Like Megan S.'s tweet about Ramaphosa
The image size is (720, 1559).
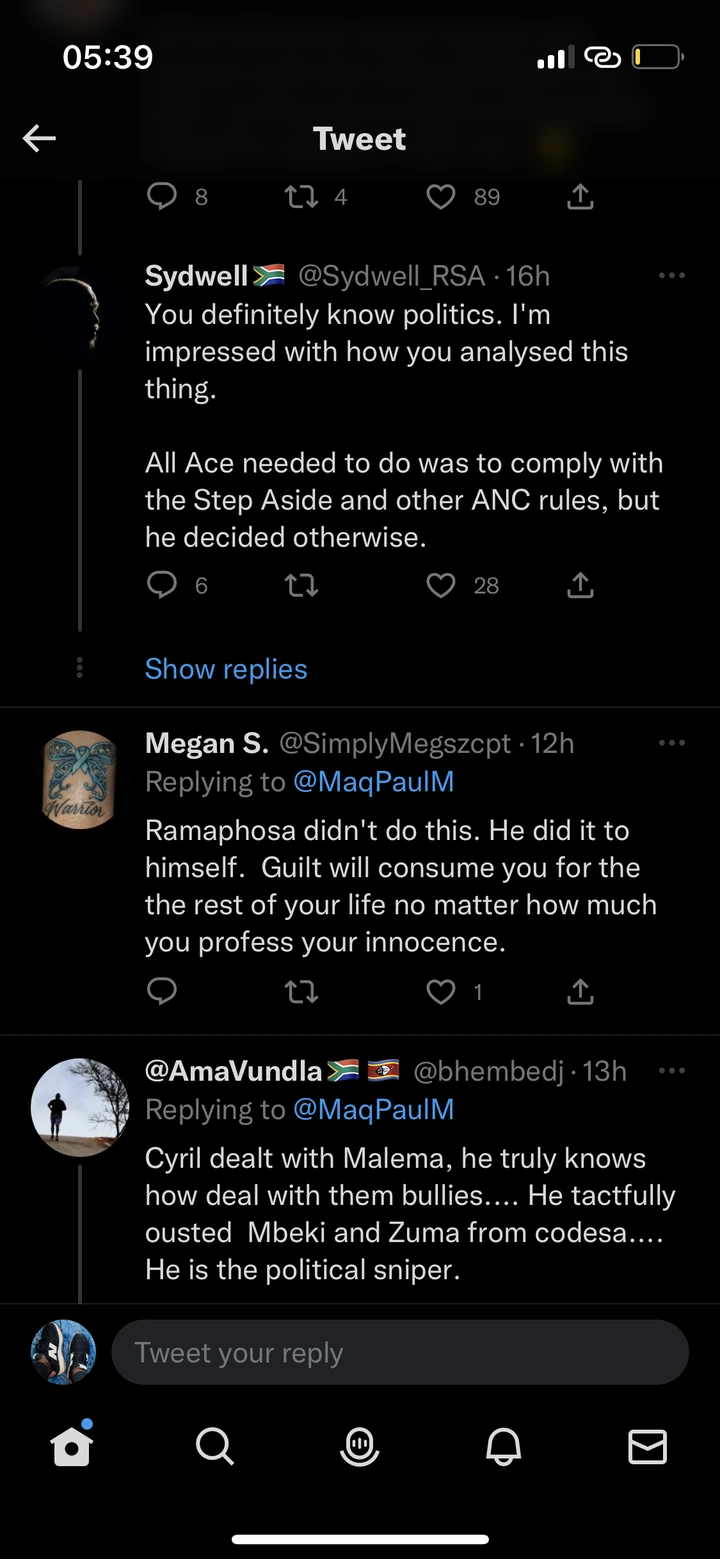(441, 991)
